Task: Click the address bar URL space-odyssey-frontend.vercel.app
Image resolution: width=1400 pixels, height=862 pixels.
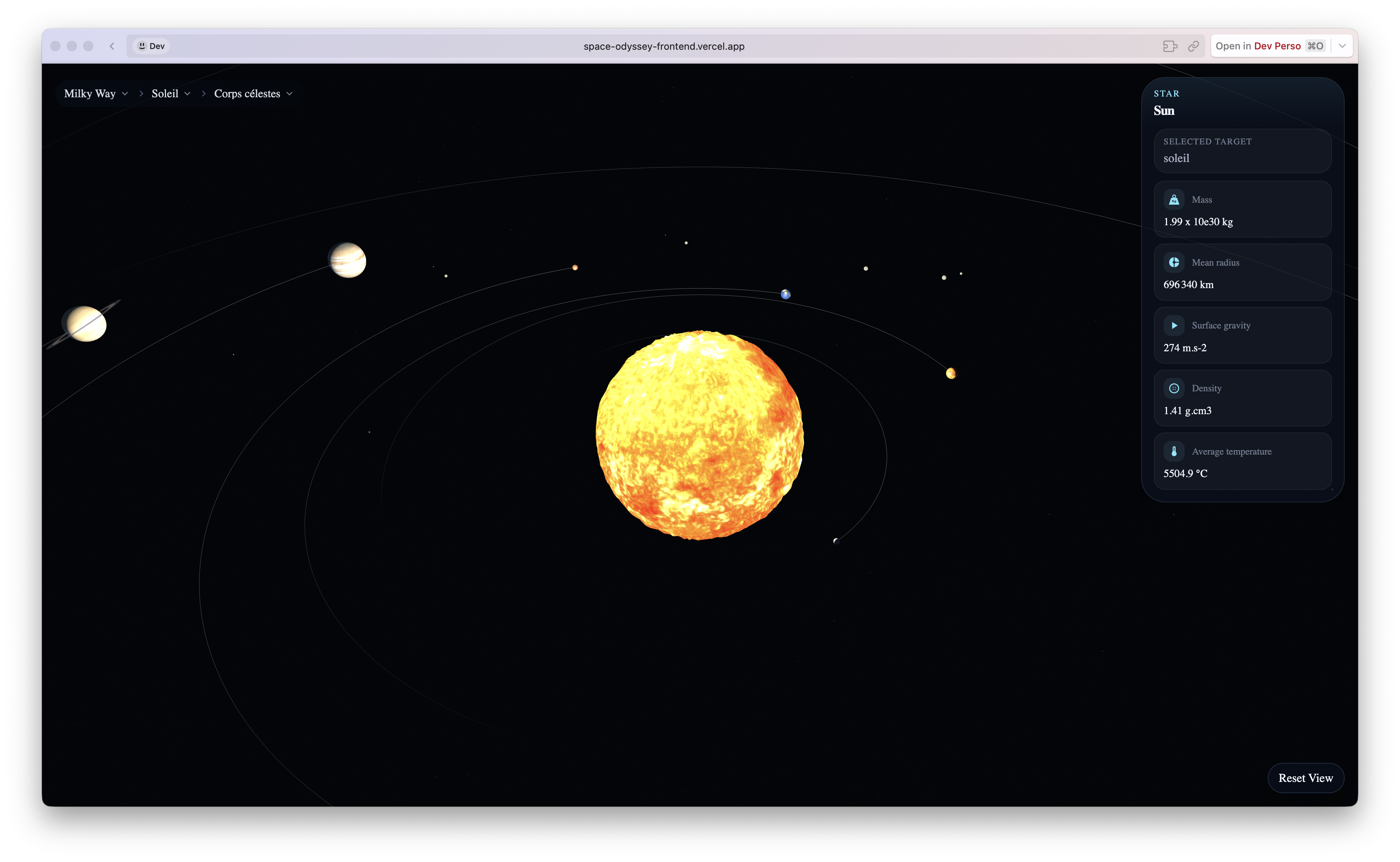Action: 664,46
